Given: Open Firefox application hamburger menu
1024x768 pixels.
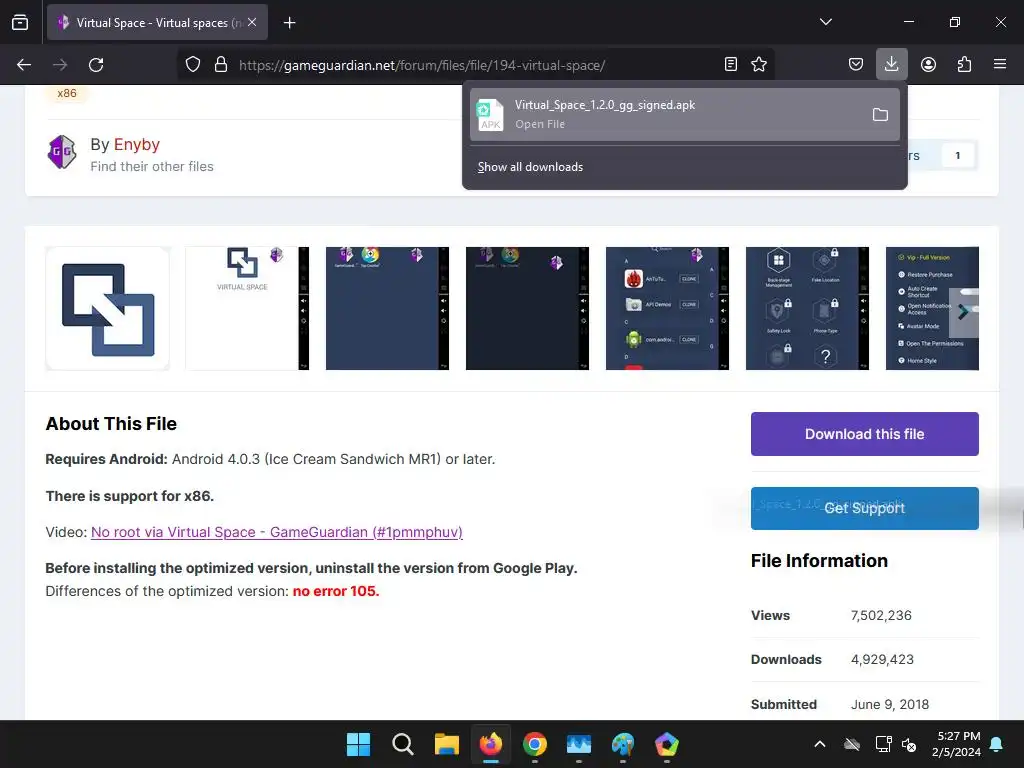Looking at the screenshot, I should 1000,64.
